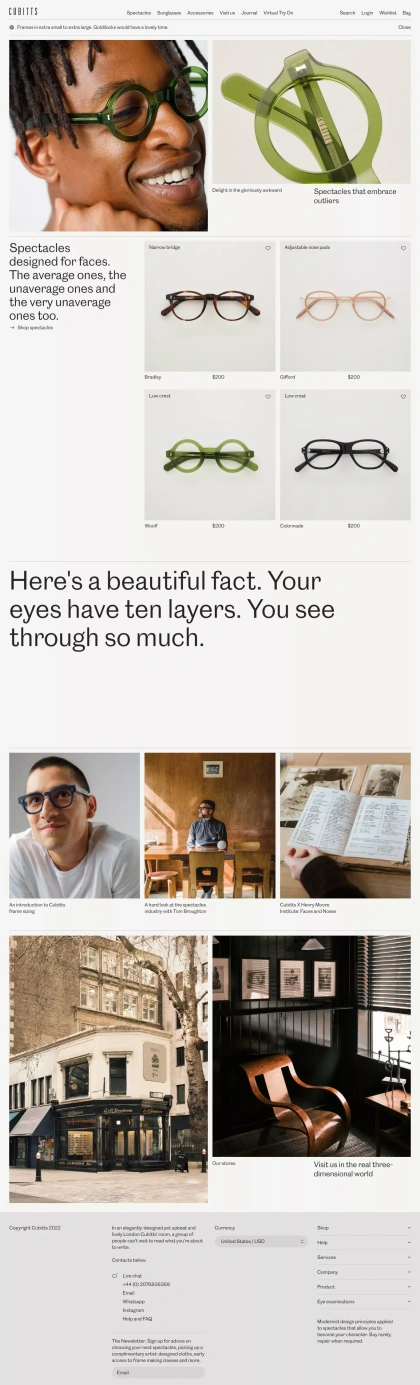Open the Whatsapp contact link
This screenshot has width=420, height=1385.
134,1301
